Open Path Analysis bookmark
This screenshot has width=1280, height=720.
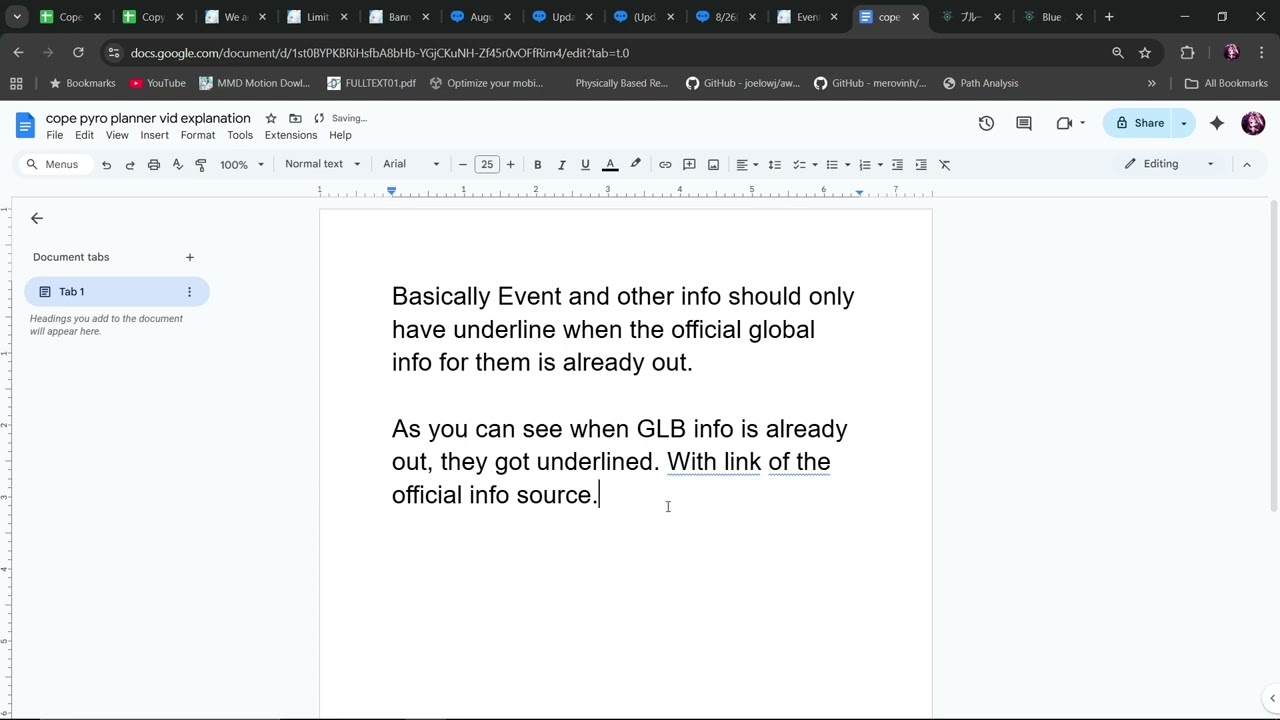[980, 83]
